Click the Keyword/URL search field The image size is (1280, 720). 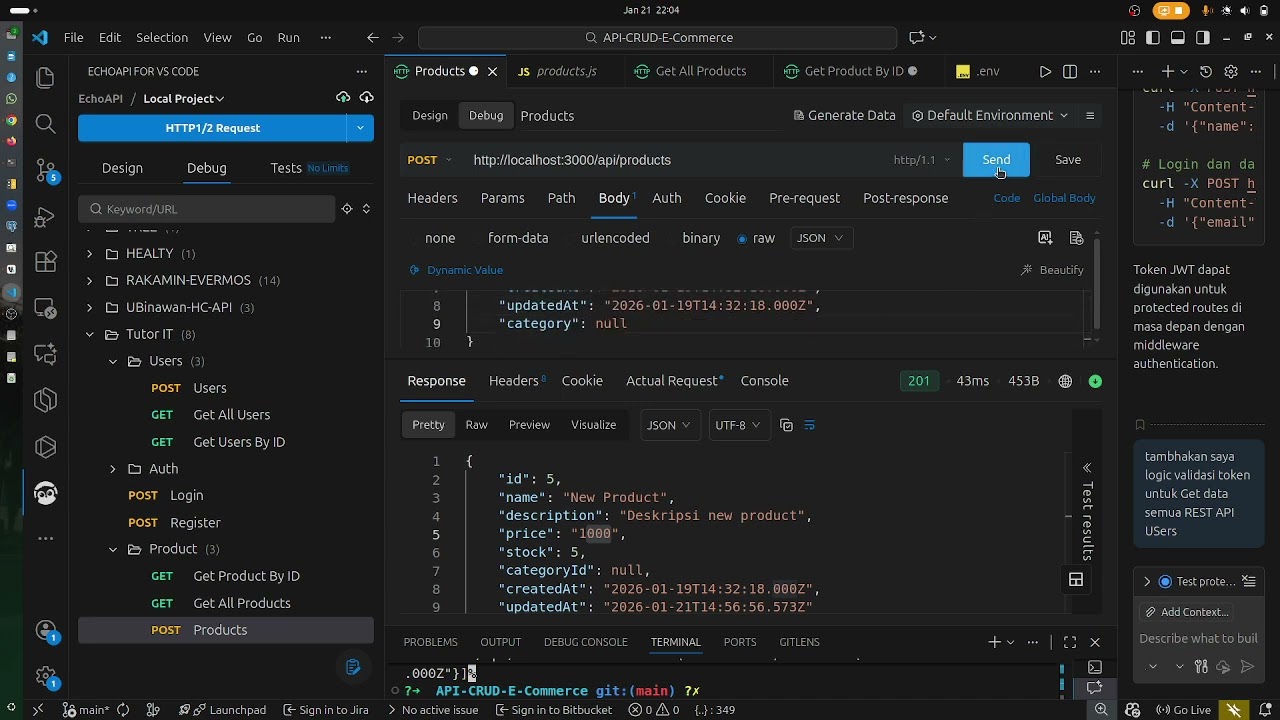[207, 209]
